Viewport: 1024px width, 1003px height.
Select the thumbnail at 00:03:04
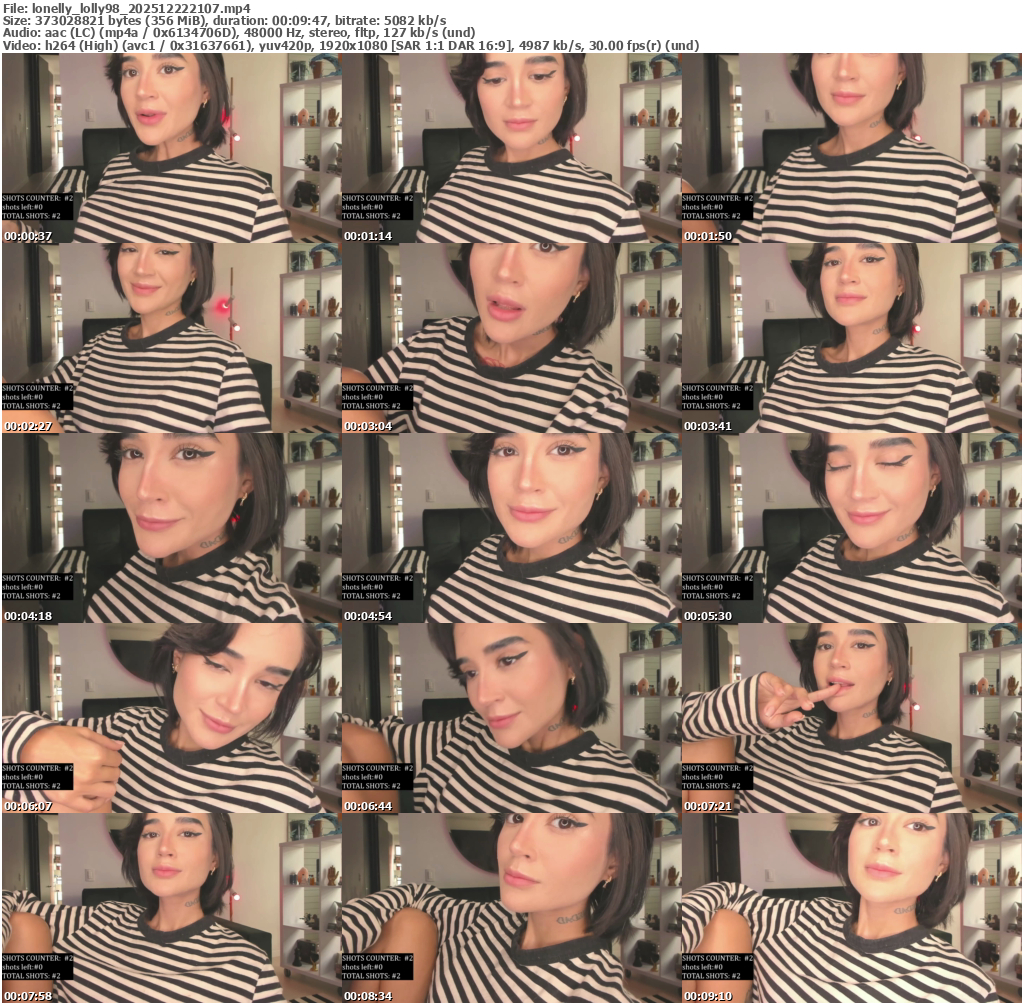(x=511, y=338)
